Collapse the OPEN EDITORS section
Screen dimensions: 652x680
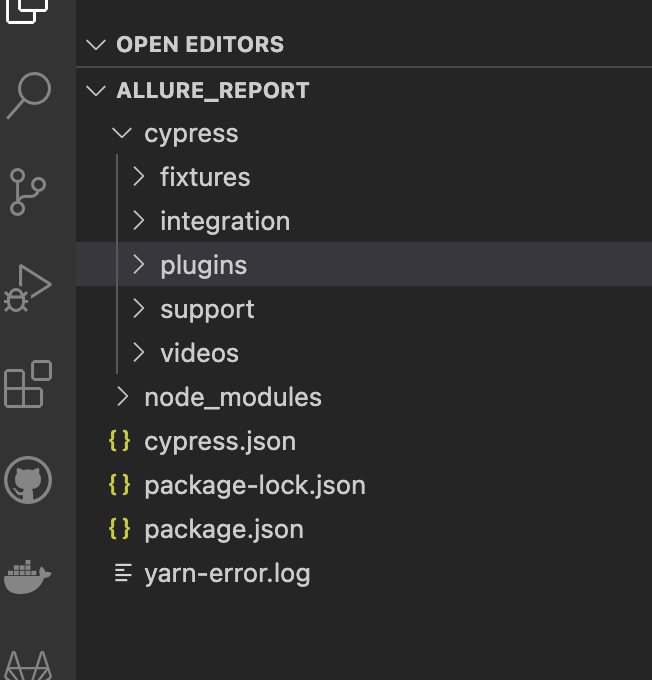[96, 45]
